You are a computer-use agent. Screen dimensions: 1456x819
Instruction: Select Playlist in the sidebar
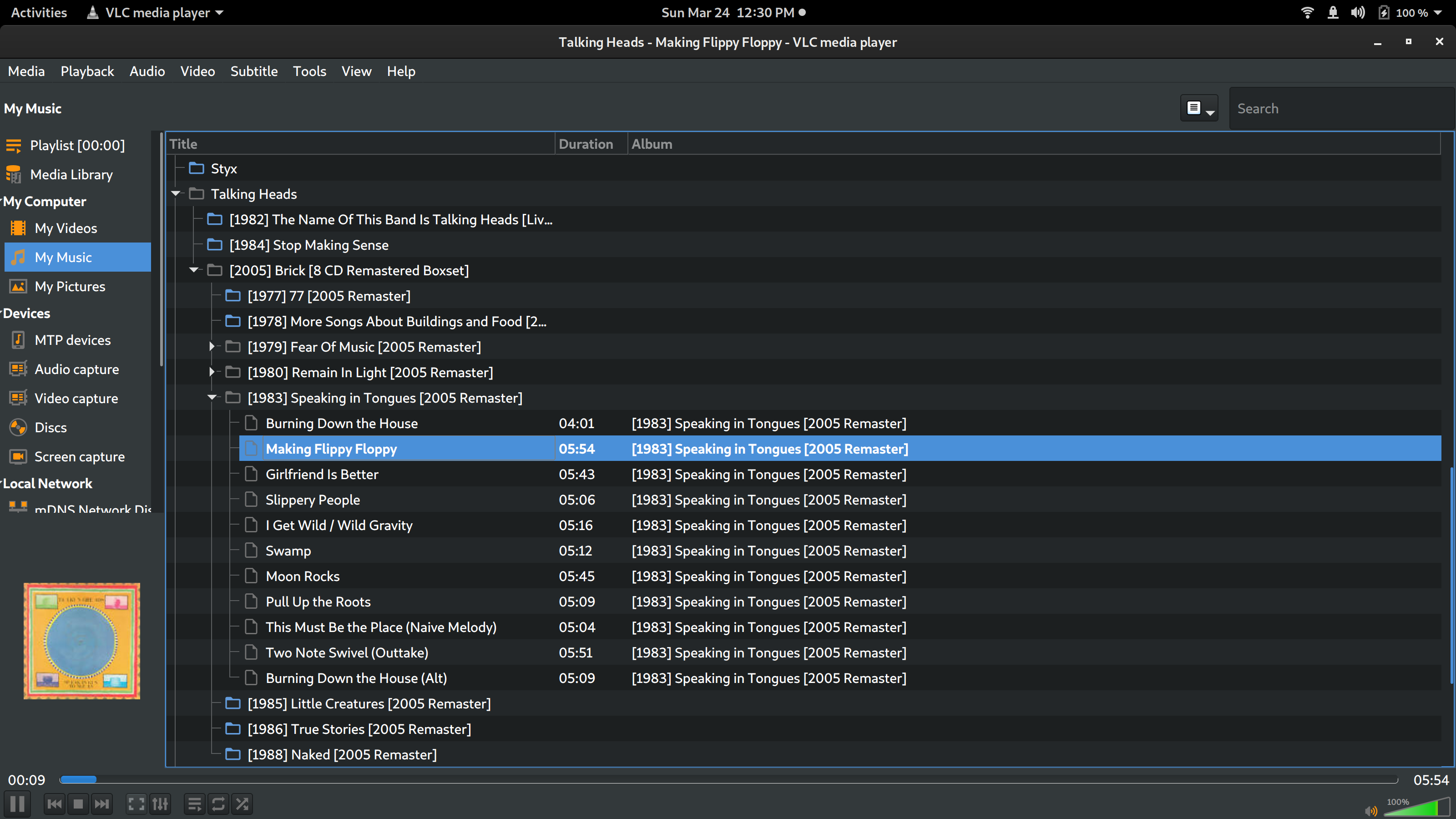coord(77,145)
